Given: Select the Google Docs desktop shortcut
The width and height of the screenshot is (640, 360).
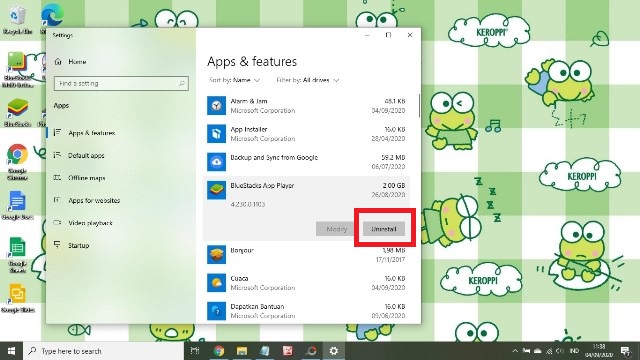Looking at the screenshot, I should pyautogui.click(x=17, y=205).
